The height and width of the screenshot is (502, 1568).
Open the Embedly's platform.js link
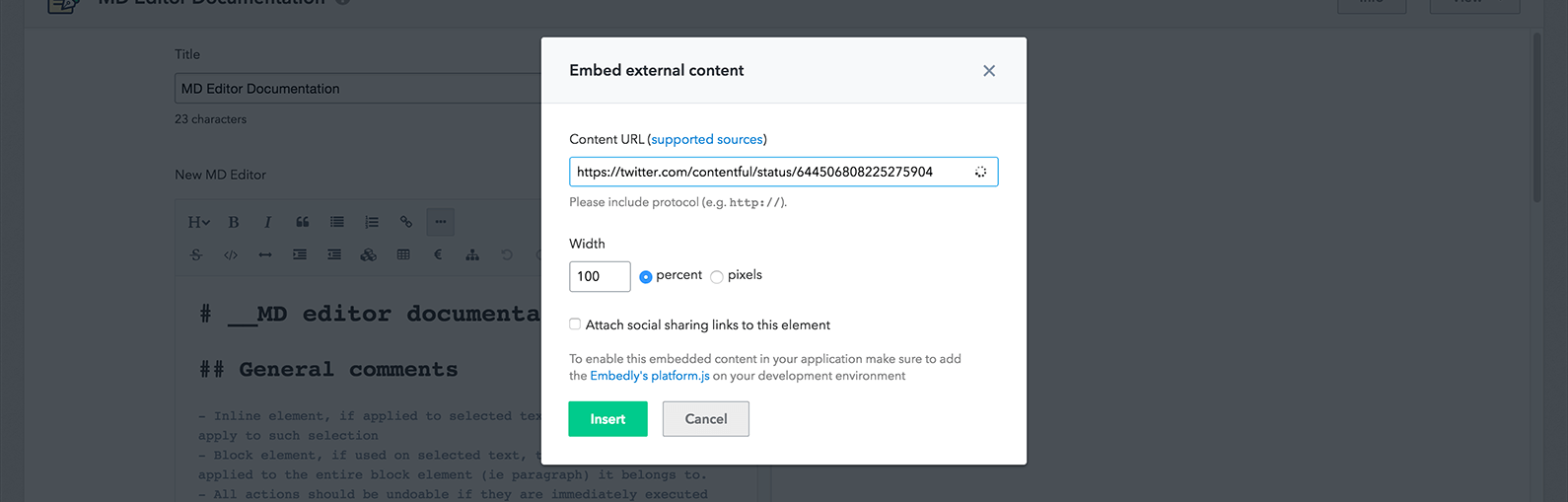[650, 376]
